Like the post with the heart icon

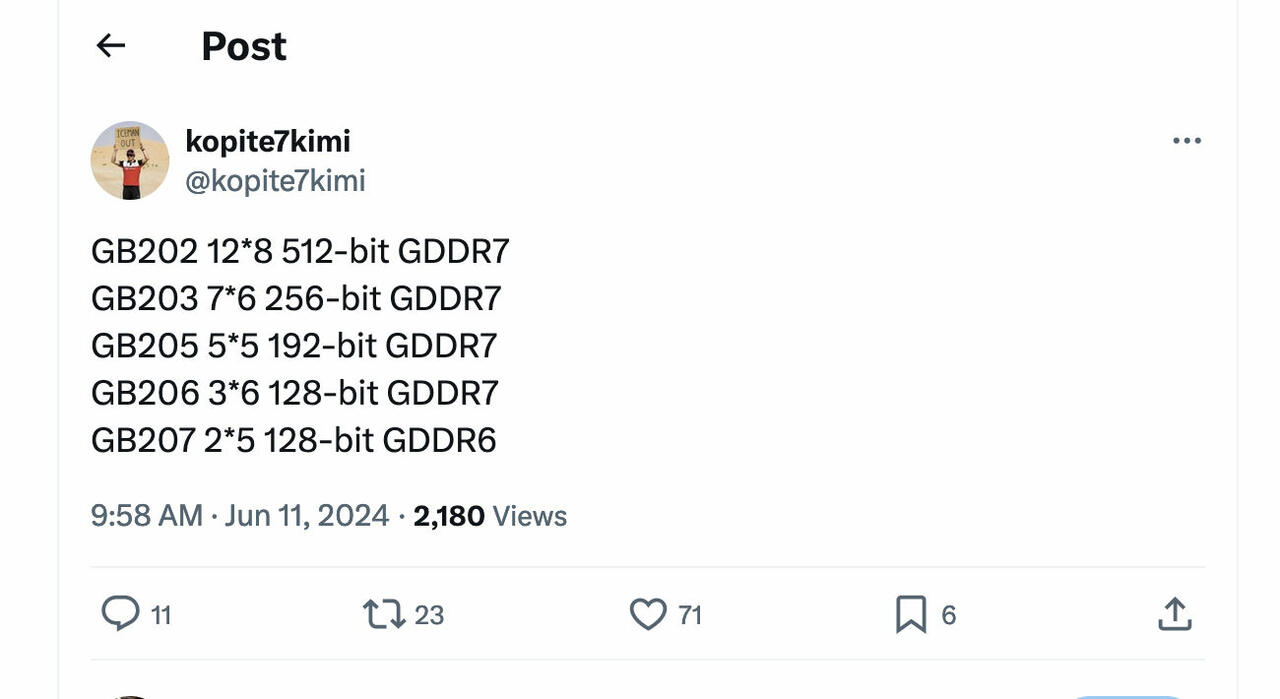647,613
